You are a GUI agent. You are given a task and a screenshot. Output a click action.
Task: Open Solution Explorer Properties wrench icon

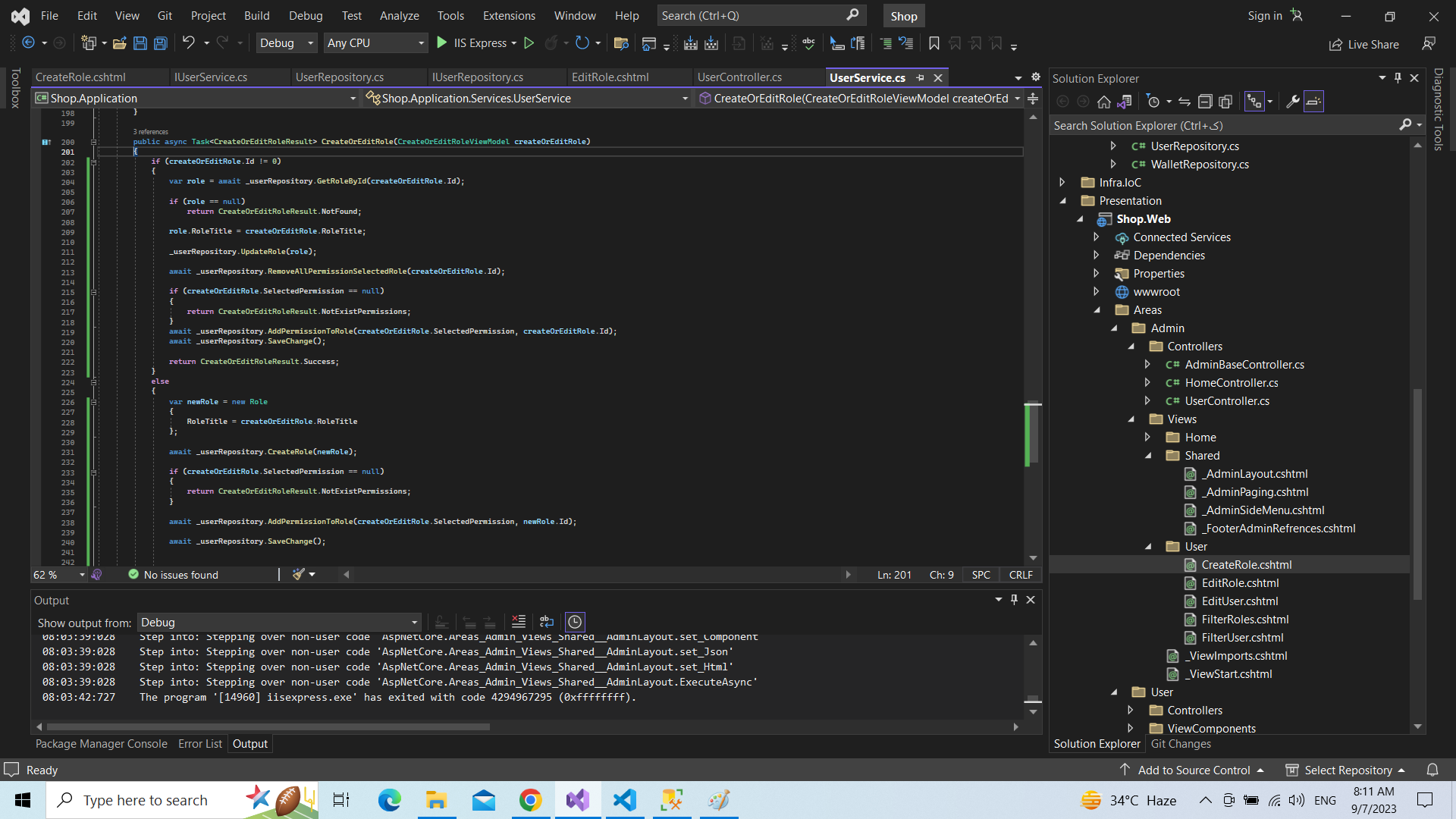point(1293,102)
